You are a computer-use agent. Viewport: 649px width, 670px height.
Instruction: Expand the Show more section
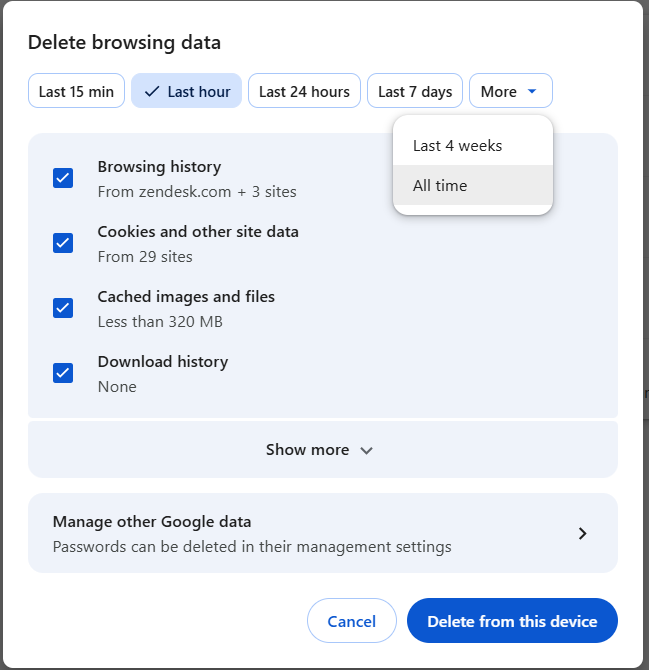tap(308, 450)
